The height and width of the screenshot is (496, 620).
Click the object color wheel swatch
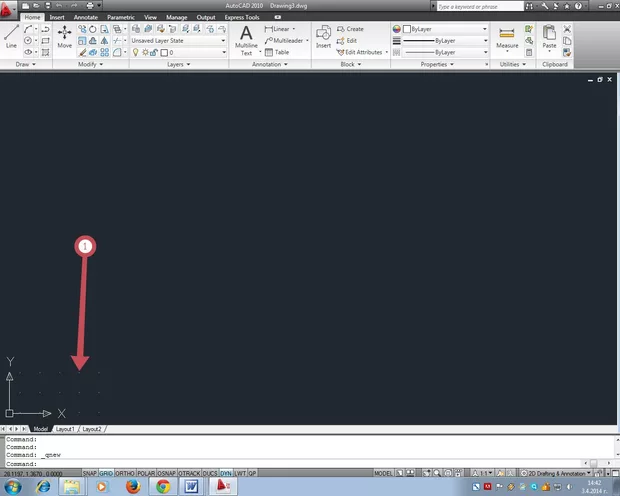397,29
